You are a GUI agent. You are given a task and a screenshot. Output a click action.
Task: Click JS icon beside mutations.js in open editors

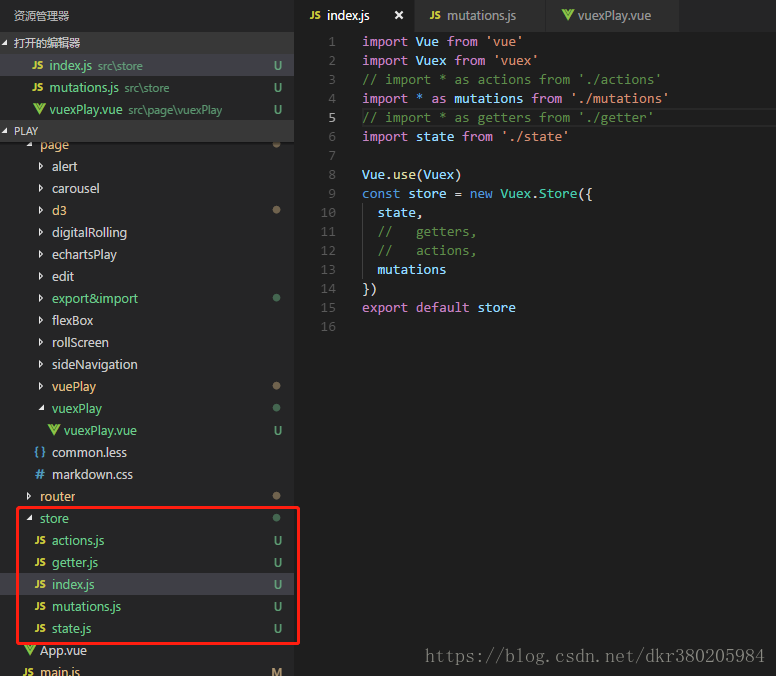38,88
